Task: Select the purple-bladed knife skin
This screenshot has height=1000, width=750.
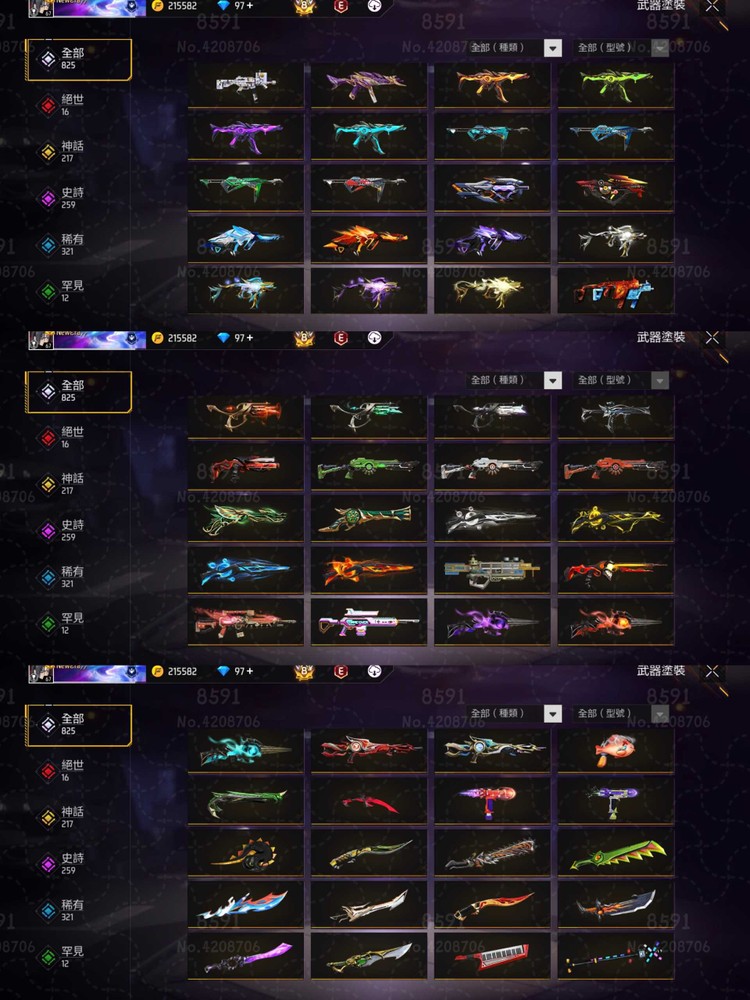Action: tap(246, 955)
